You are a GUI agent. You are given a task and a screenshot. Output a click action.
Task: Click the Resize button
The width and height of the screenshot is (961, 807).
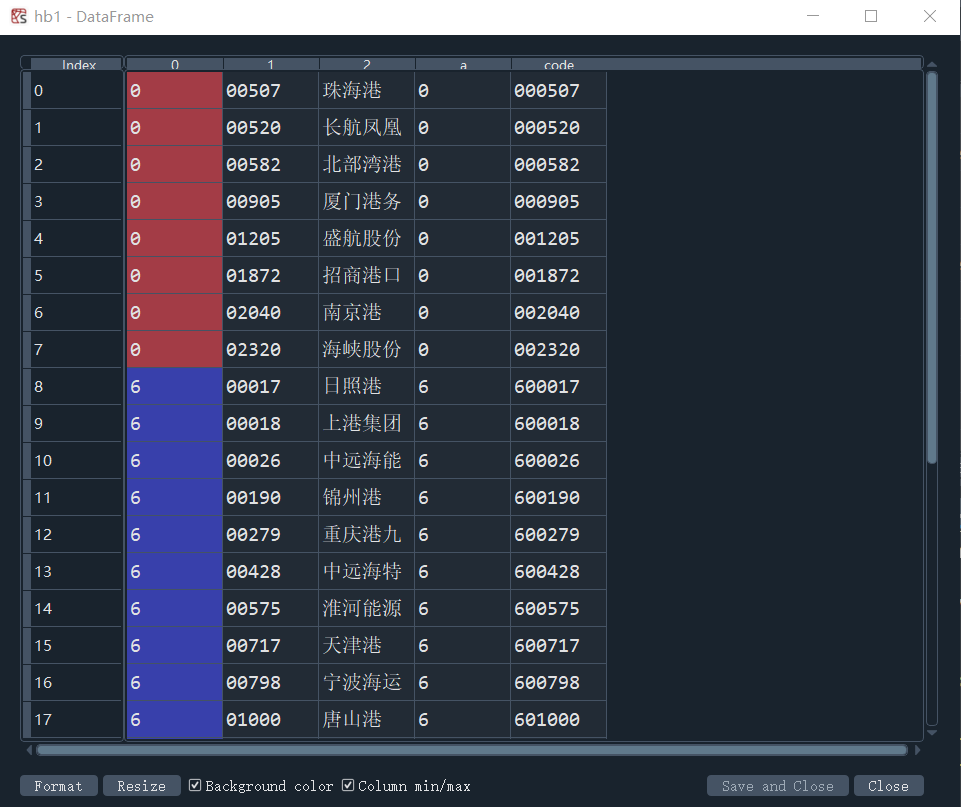point(142,786)
